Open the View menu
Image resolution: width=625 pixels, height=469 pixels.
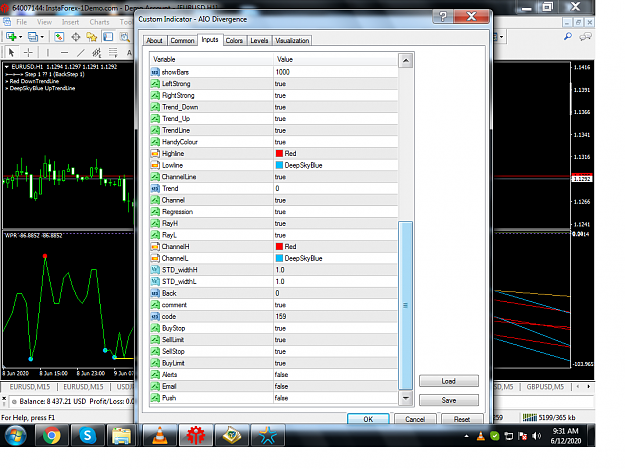click(x=44, y=22)
